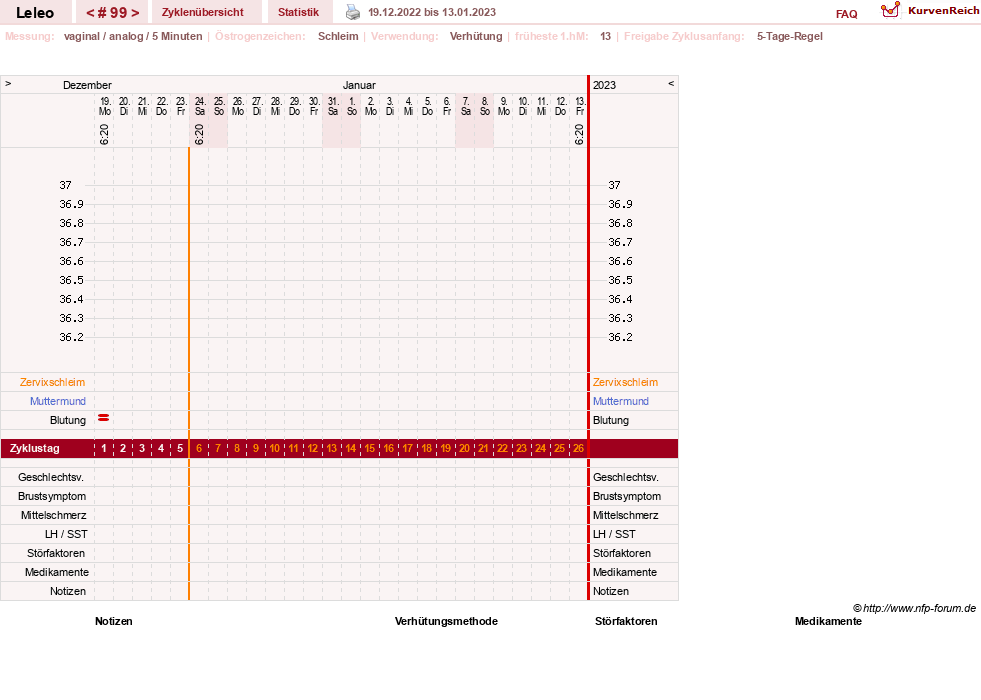
Task: Collapse chart with '<' arrow right of 2023
Action: [x=671, y=83]
